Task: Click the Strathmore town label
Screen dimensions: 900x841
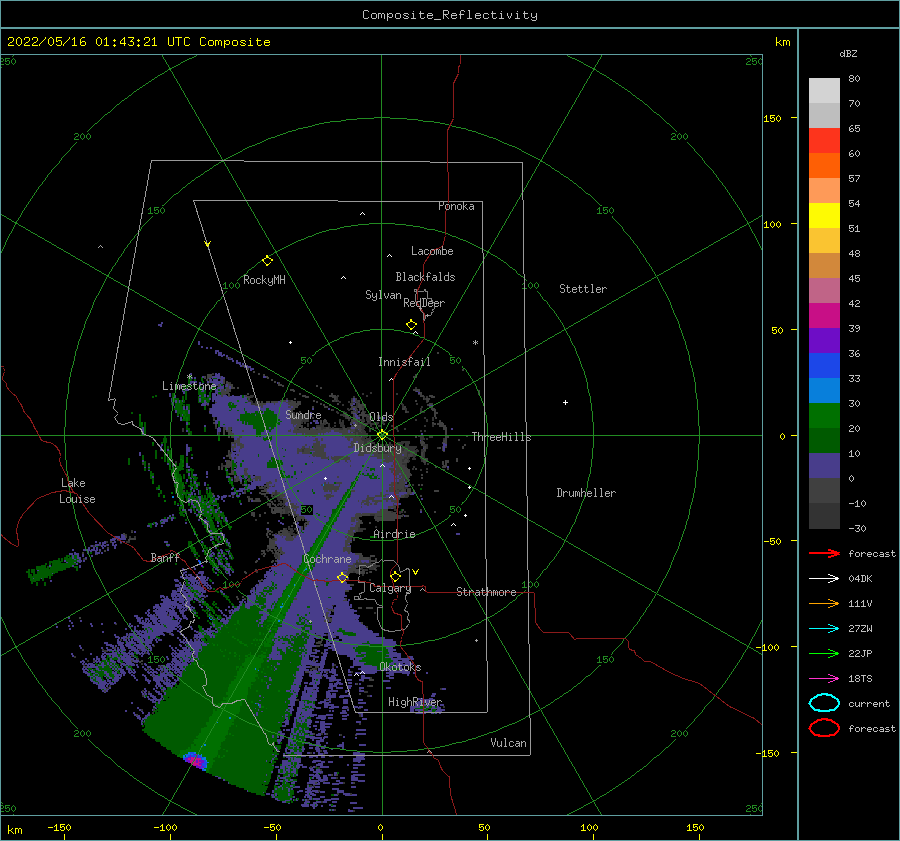Action: [486, 592]
